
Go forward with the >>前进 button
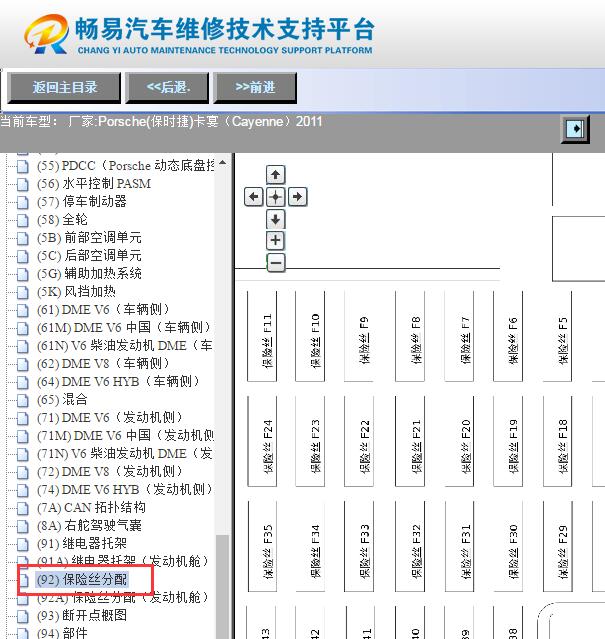(255, 87)
